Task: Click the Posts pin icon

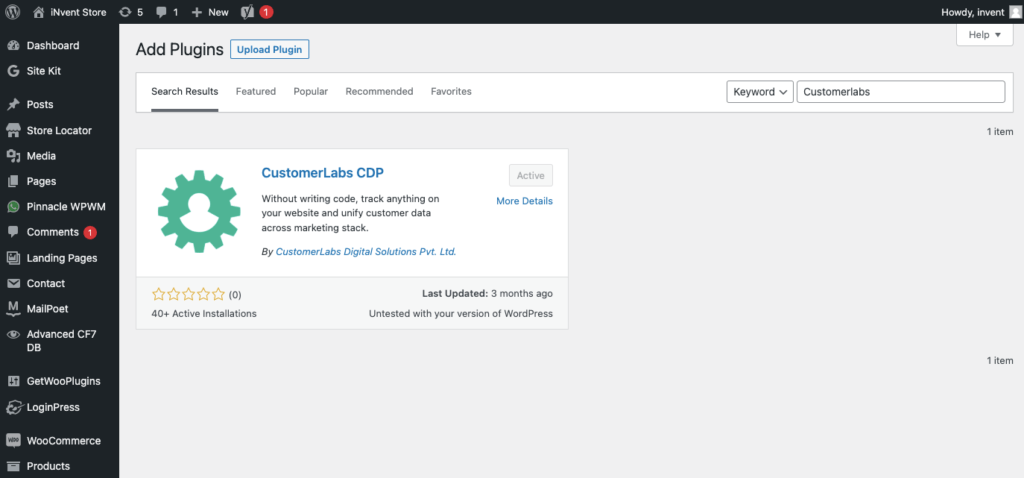Action: tap(13, 104)
